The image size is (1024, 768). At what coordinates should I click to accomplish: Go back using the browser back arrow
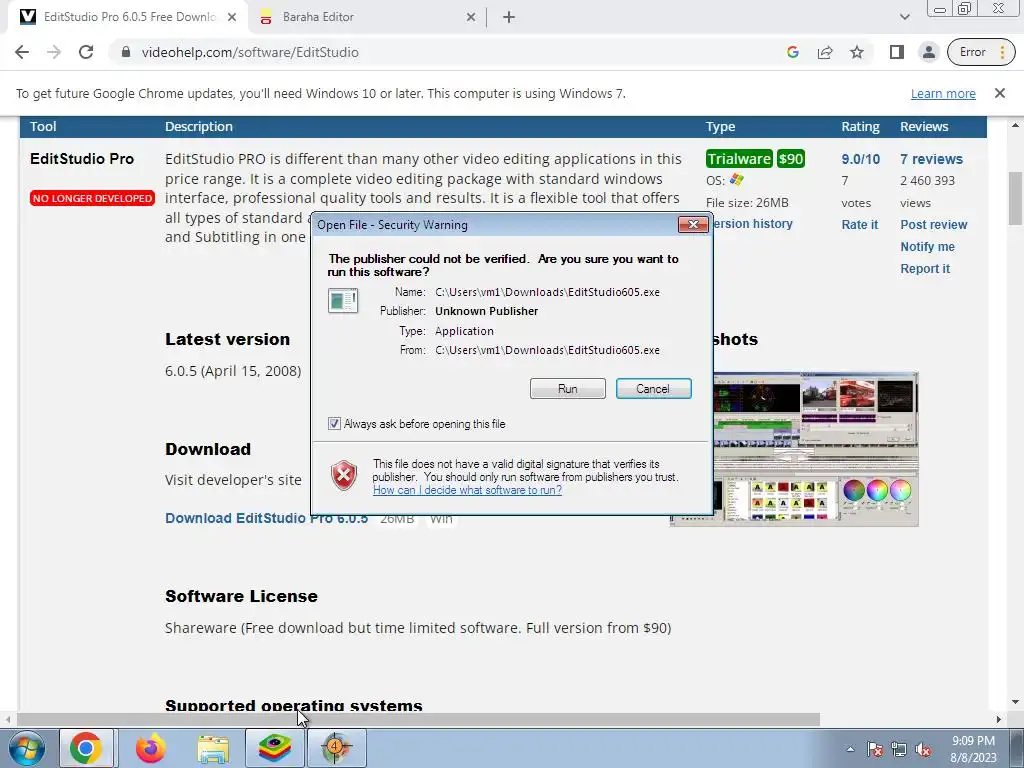(22, 52)
